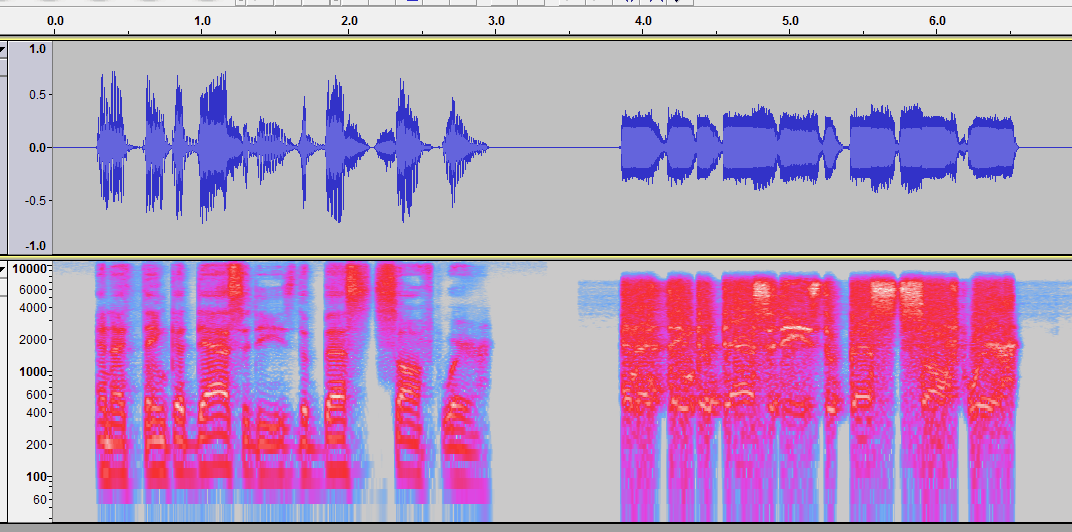Click the 400 label on the spectrogram frequency scale
The height and width of the screenshot is (532, 1072).
(37, 412)
